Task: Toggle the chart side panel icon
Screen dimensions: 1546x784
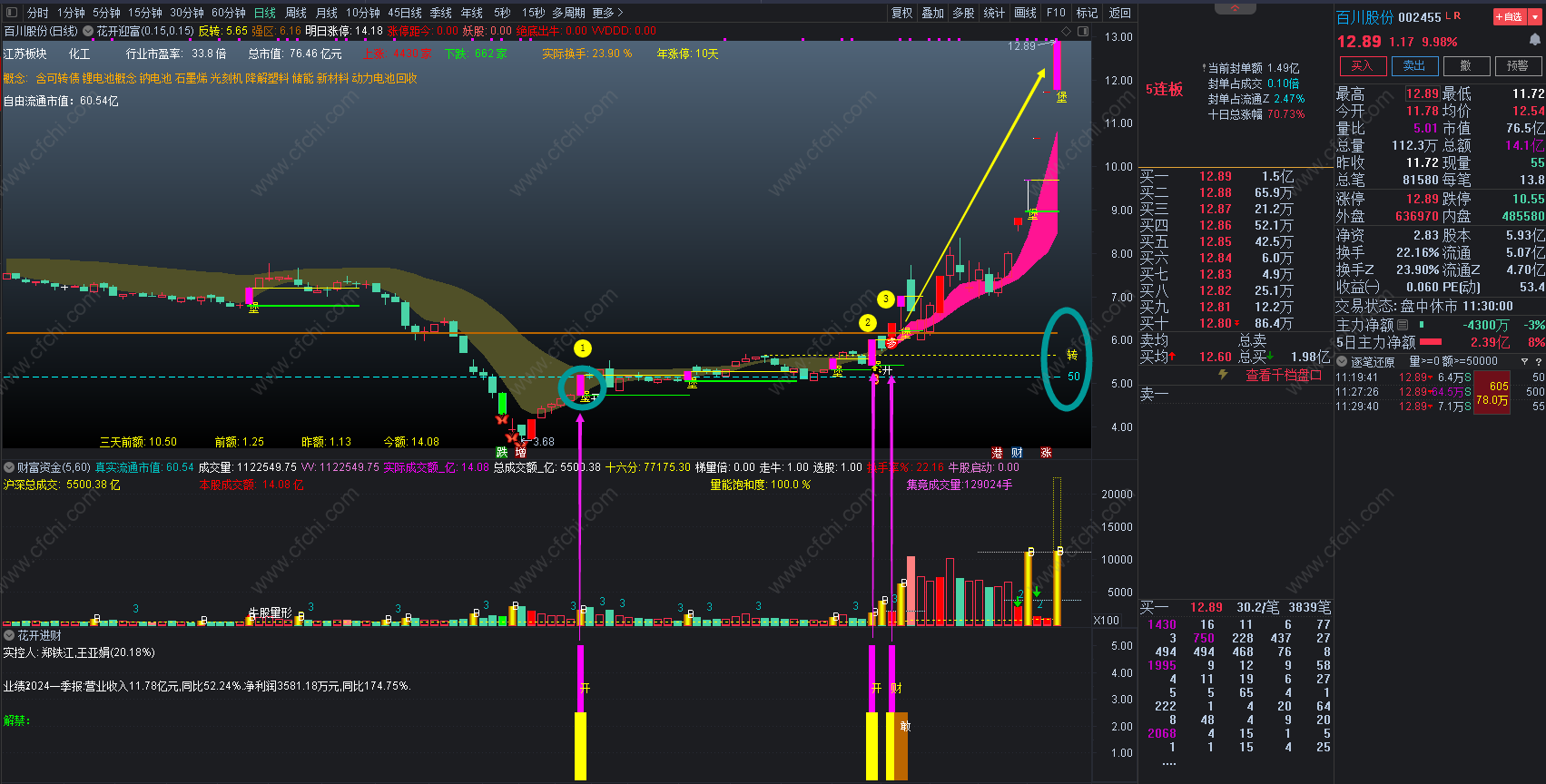Action: (1082, 31)
